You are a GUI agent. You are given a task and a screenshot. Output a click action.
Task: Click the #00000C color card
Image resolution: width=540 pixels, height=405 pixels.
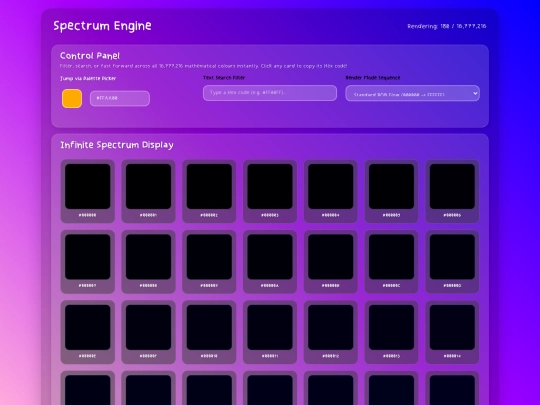click(392, 262)
